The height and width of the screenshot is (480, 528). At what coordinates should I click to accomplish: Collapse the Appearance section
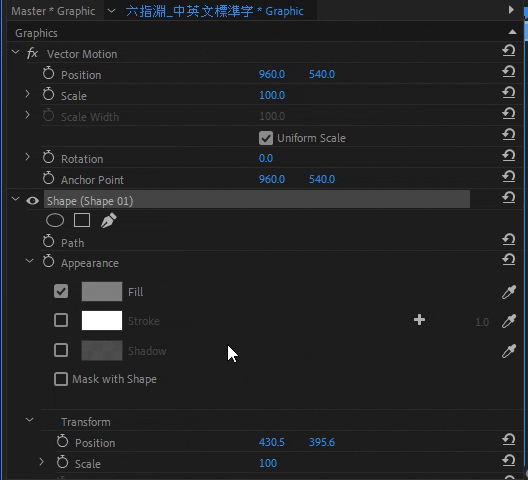click(x=30, y=261)
